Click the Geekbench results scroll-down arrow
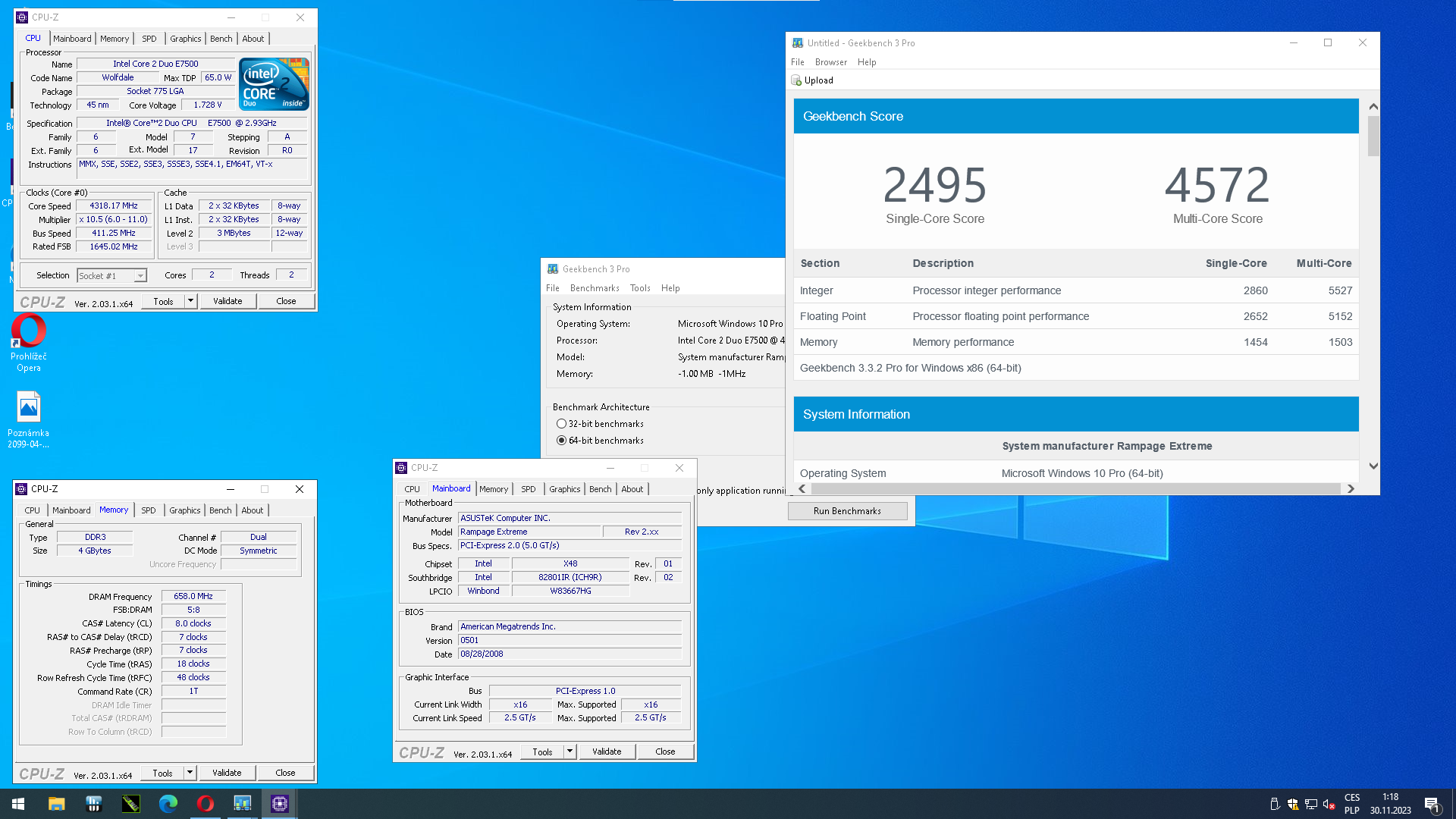The height and width of the screenshot is (819, 1456). (1373, 466)
